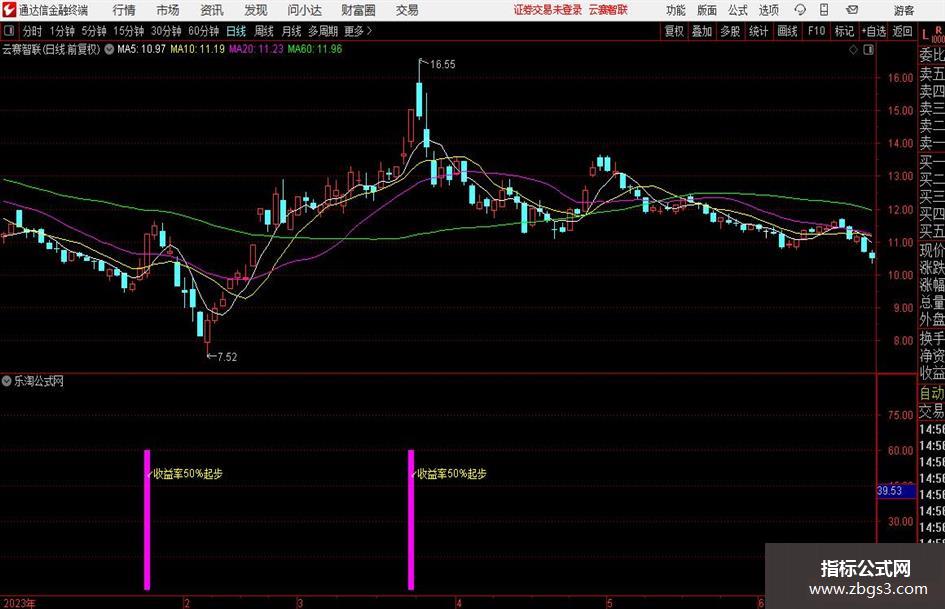Open the 资讯 menu
Image resolution: width=945 pixels, height=609 pixels.
pos(212,10)
